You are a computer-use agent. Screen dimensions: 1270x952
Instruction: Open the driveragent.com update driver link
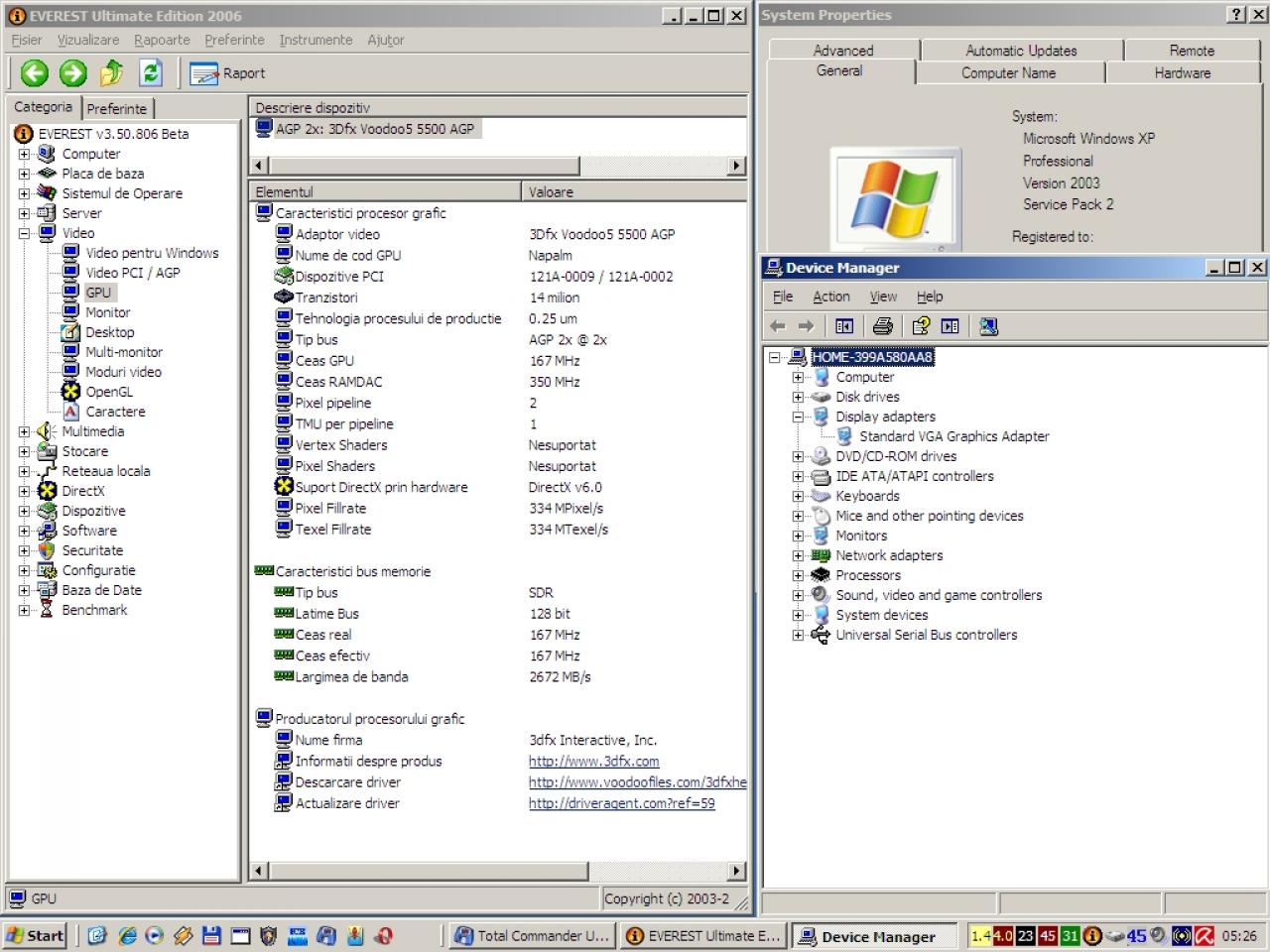pos(621,803)
